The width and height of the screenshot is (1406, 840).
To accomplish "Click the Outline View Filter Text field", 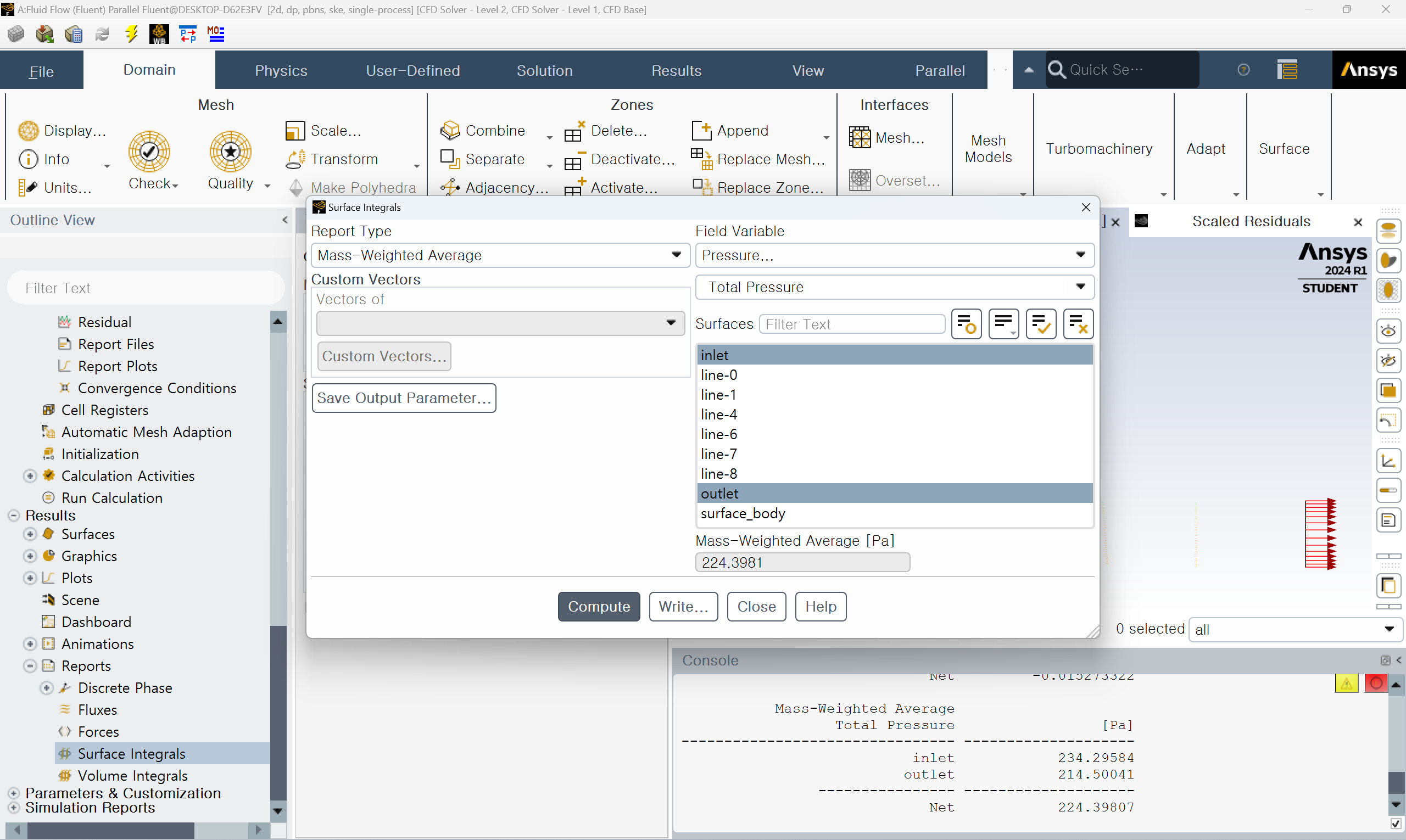I will pyautogui.click(x=146, y=288).
